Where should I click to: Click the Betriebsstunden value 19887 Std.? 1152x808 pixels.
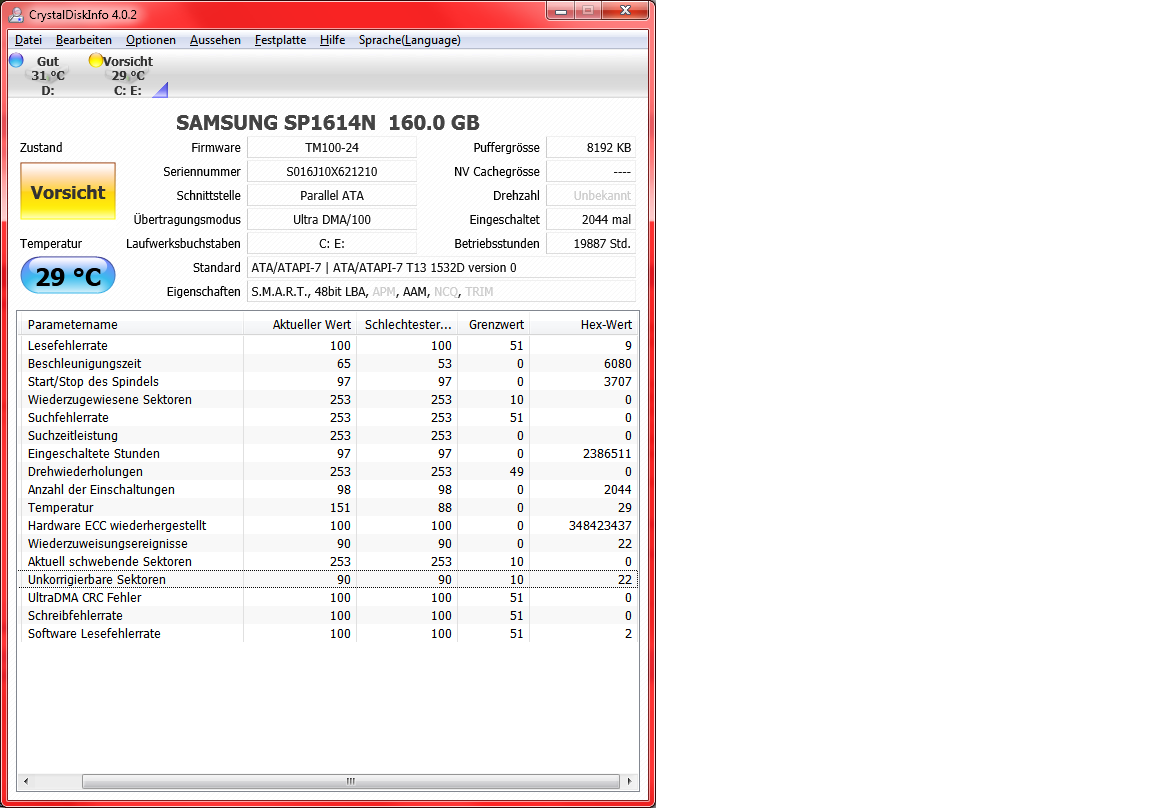(591, 244)
